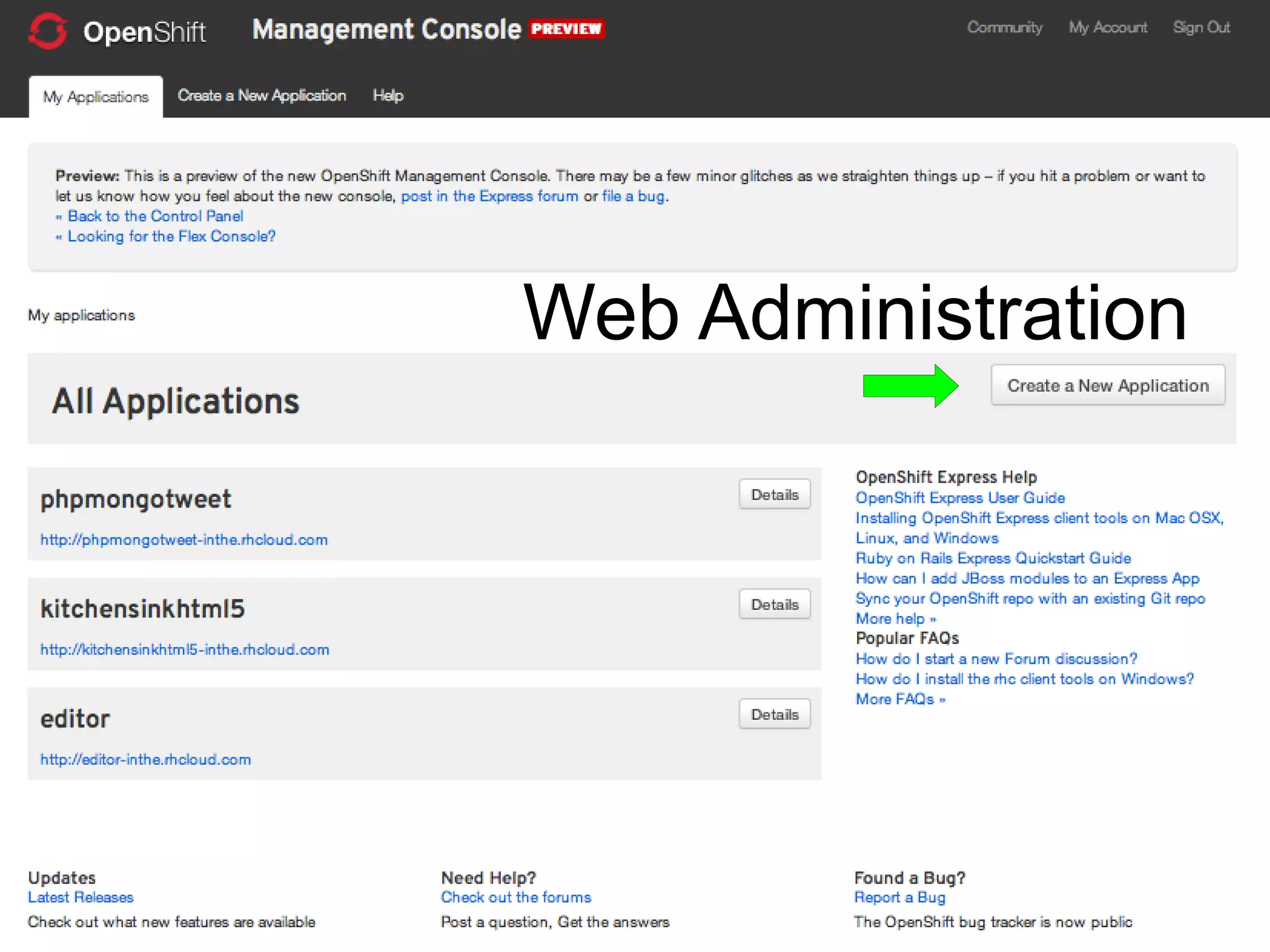1270x952 pixels.
Task: Open 'Sync your OpenShift repo' link
Action: pos(1030,598)
